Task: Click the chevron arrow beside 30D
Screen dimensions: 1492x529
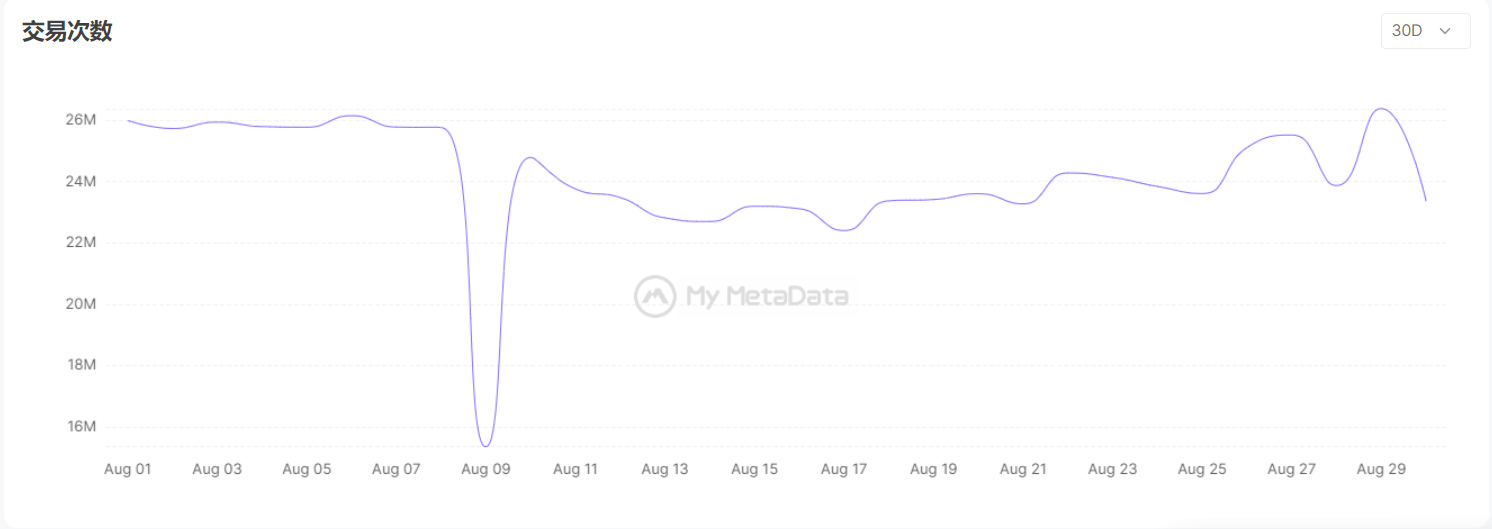Action: click(1445, 31)
